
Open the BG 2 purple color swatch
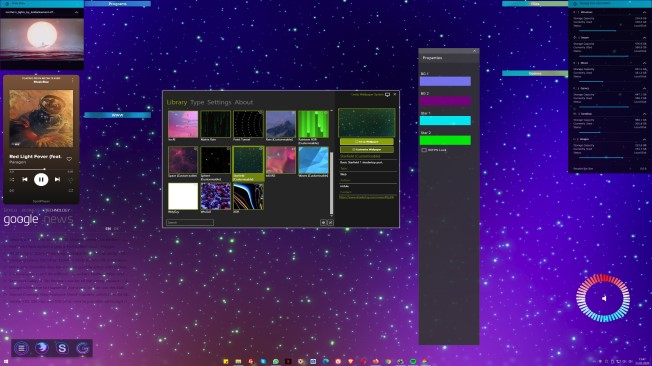pos(445,101)
